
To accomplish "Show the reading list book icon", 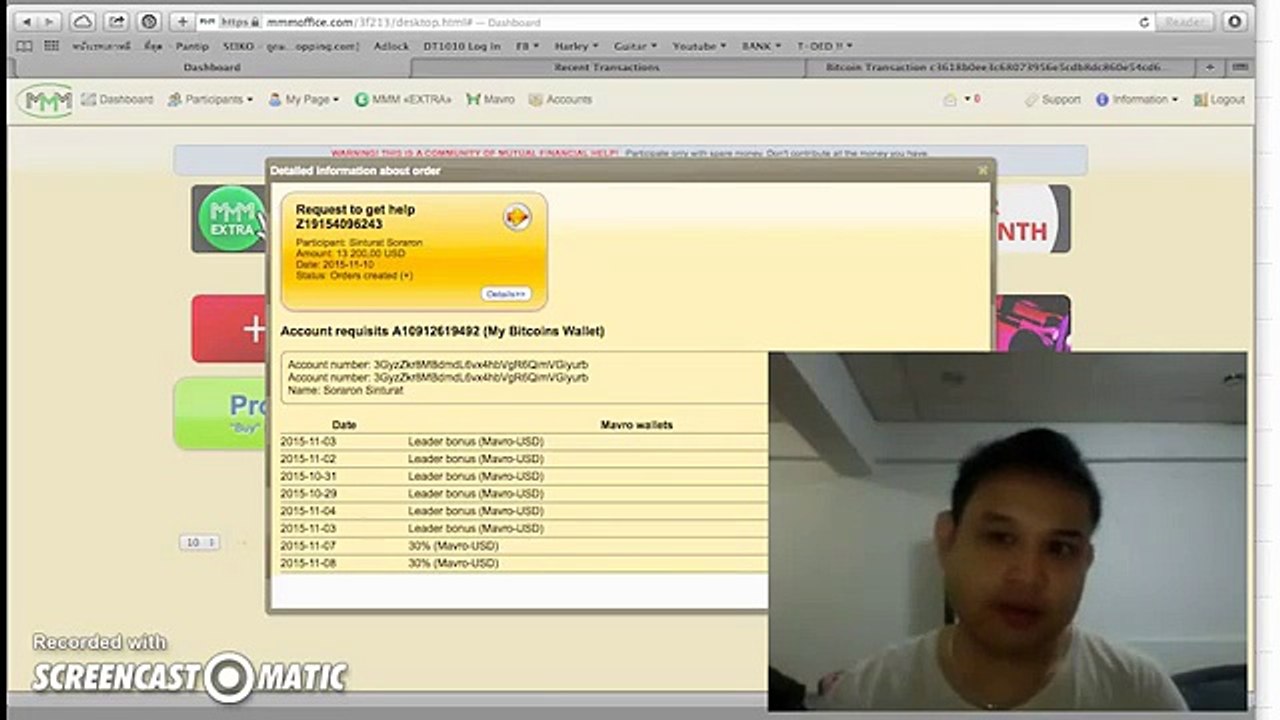I will pyautogui.click(x=25, y=46).
